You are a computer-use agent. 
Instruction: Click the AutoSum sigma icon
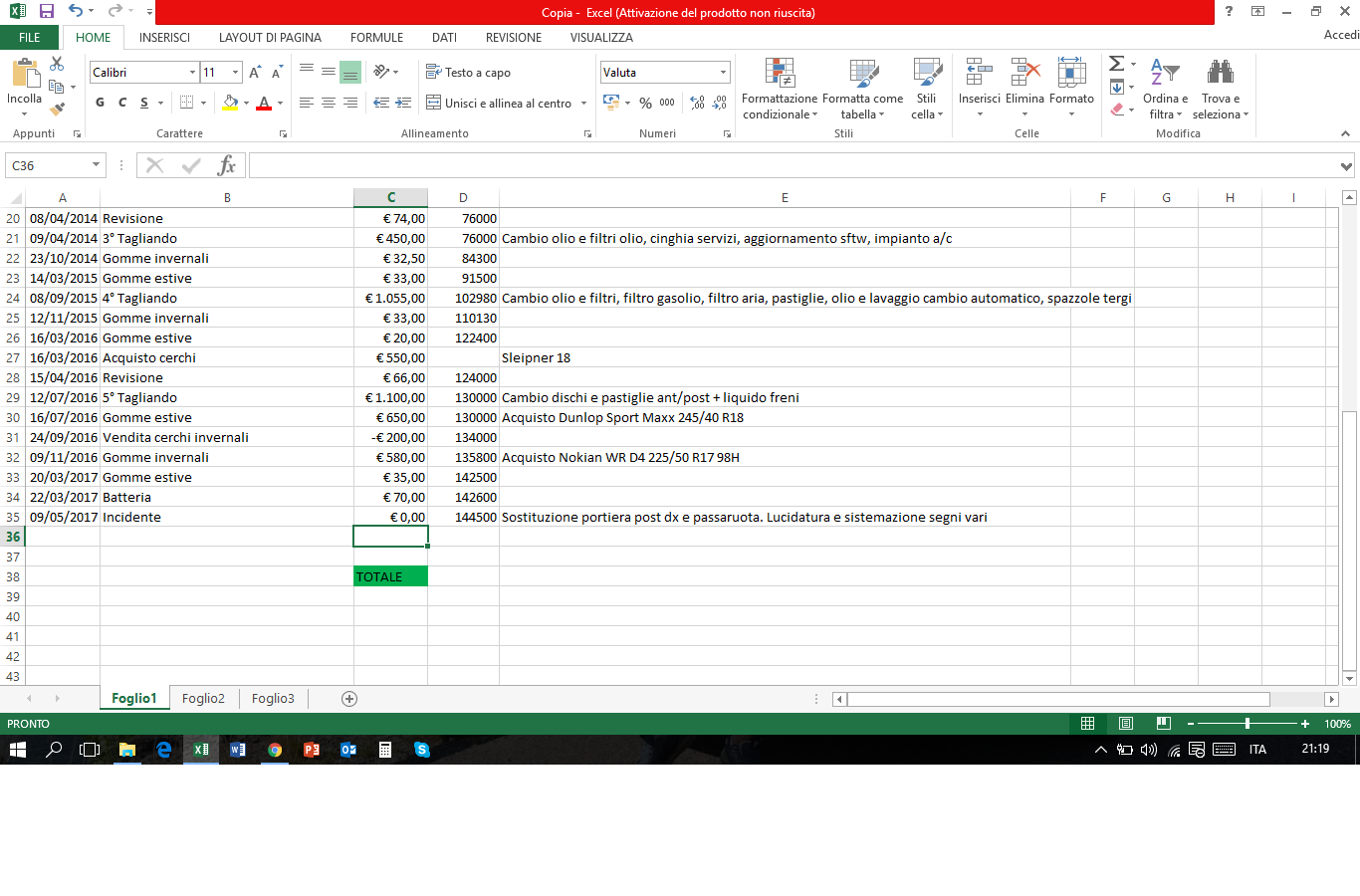(x=1117, y=64)
